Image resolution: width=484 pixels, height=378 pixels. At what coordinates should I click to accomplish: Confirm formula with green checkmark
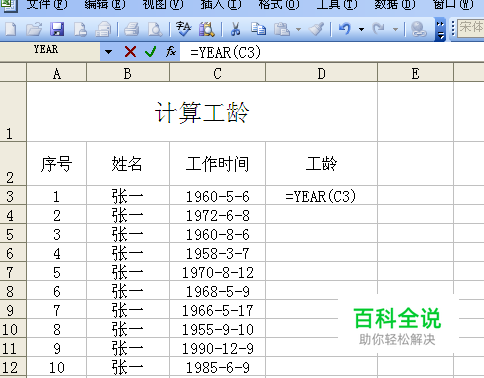point(151,52)
